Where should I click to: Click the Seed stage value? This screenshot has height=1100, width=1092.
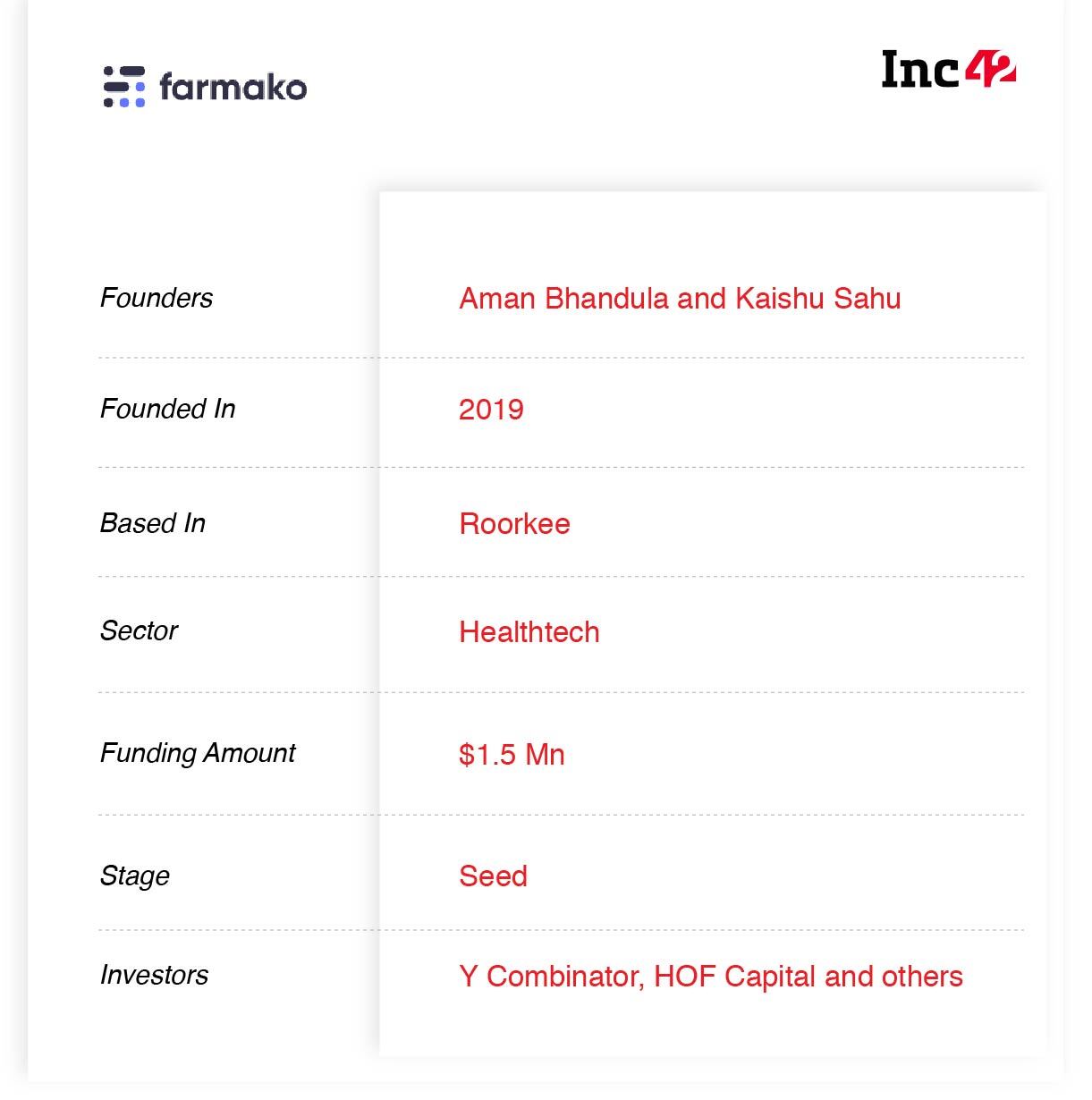tap(493, 876)
